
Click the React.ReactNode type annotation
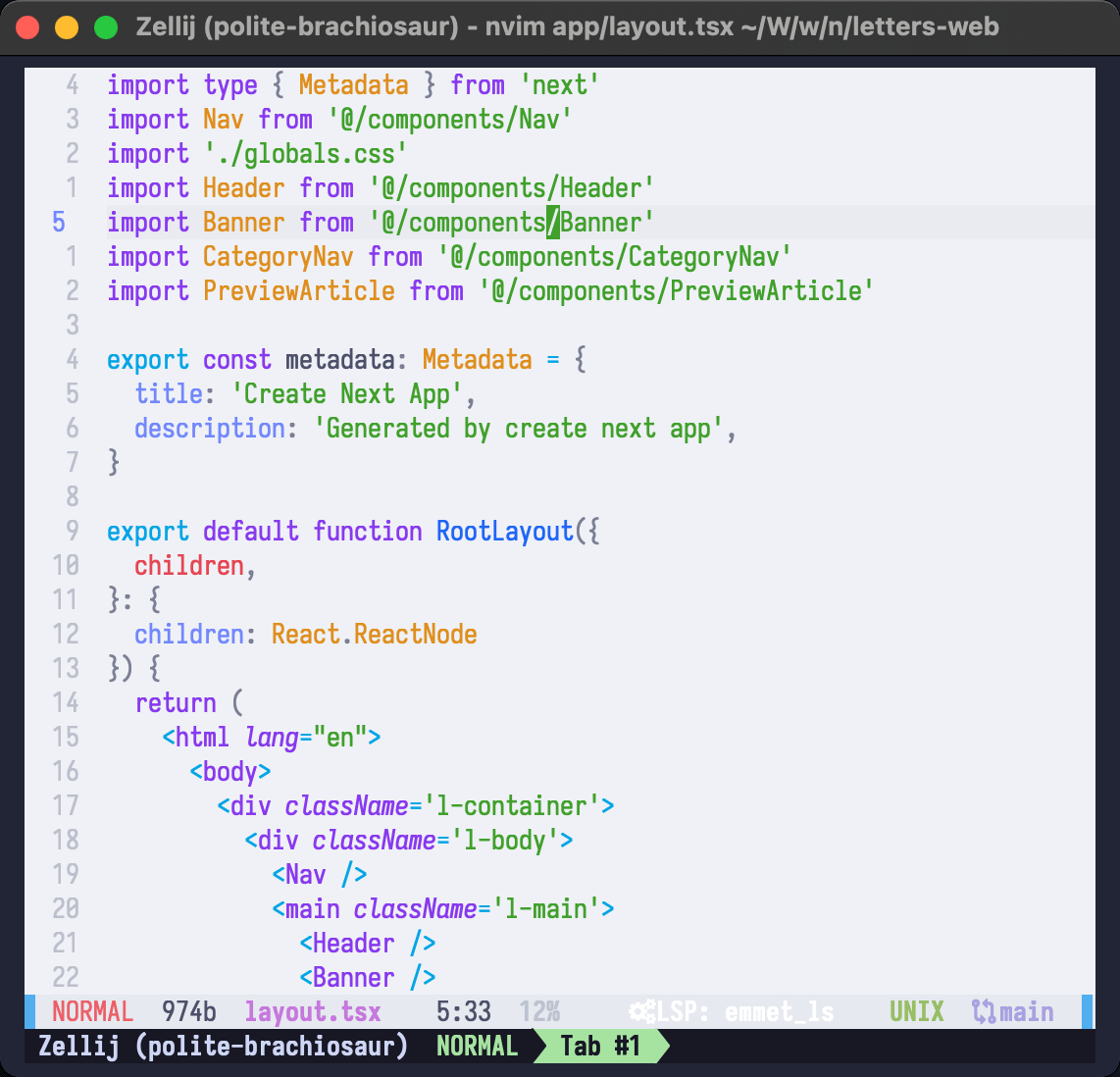tap(374, 635)
